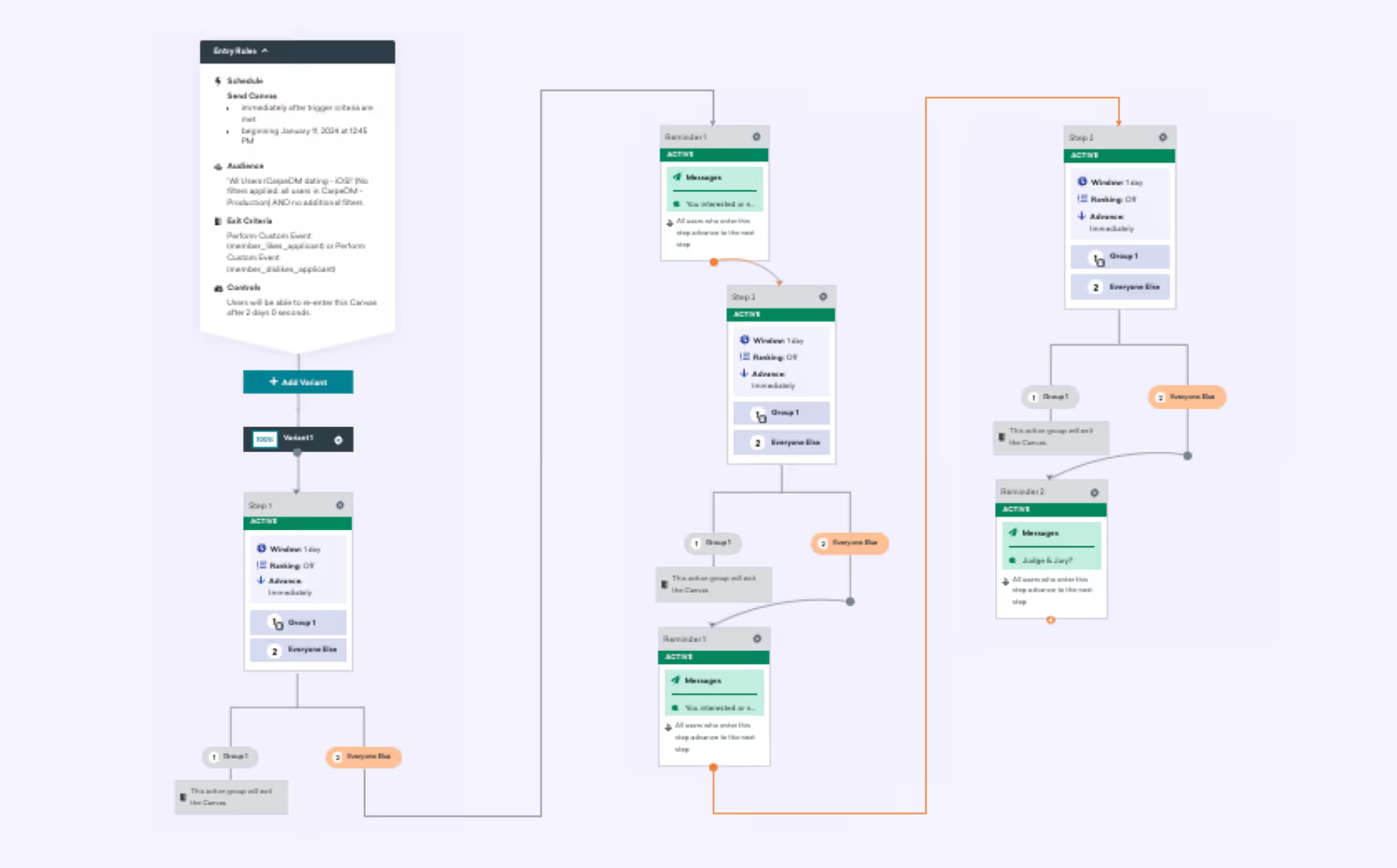Click the gray Group 1 pill under Step 1
This screenshot has width=1397, height=868.
pyautogui.click(x=231, y=756)
